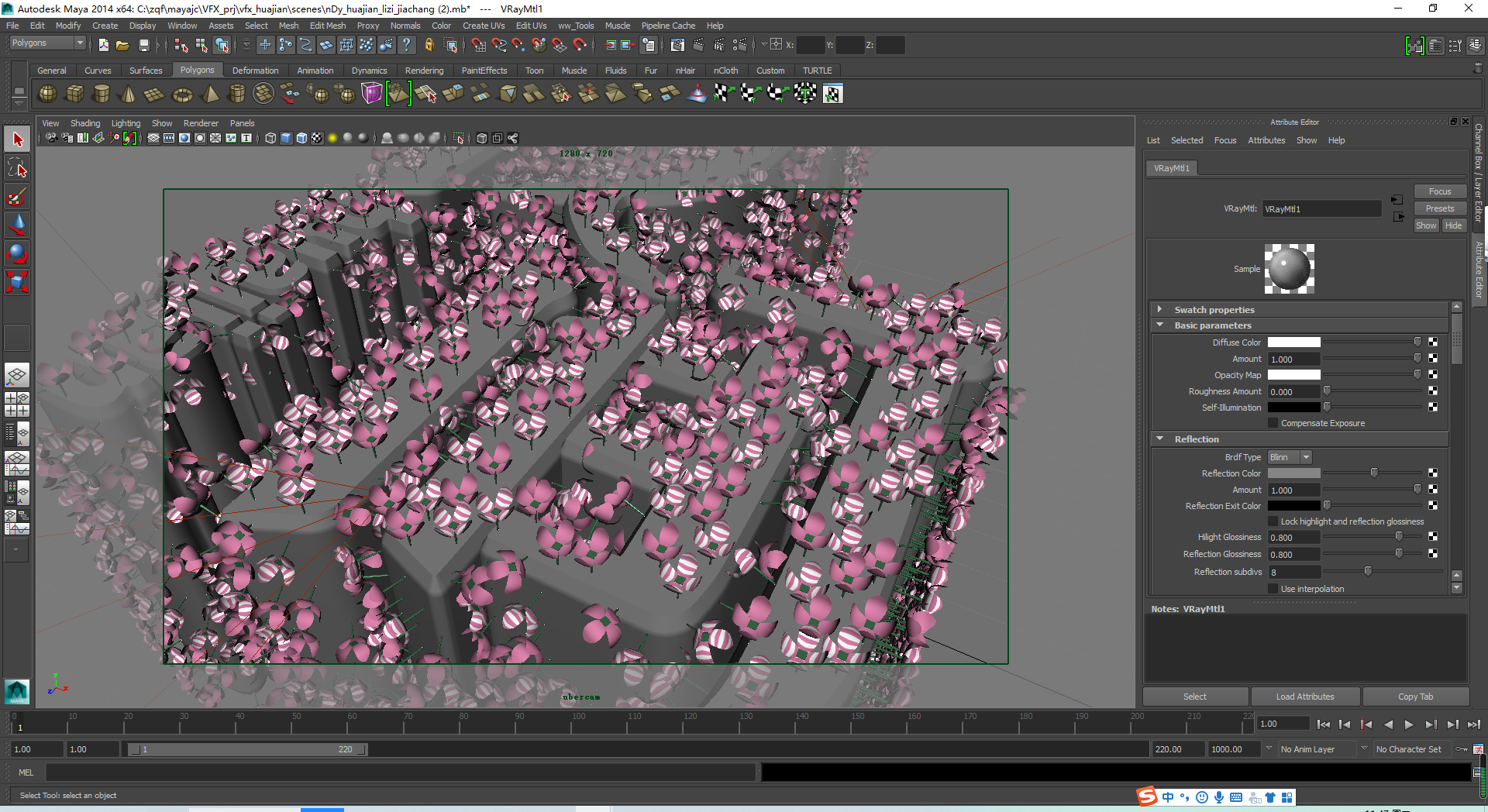Open the Render View clapperboard icon

[677, 45]
